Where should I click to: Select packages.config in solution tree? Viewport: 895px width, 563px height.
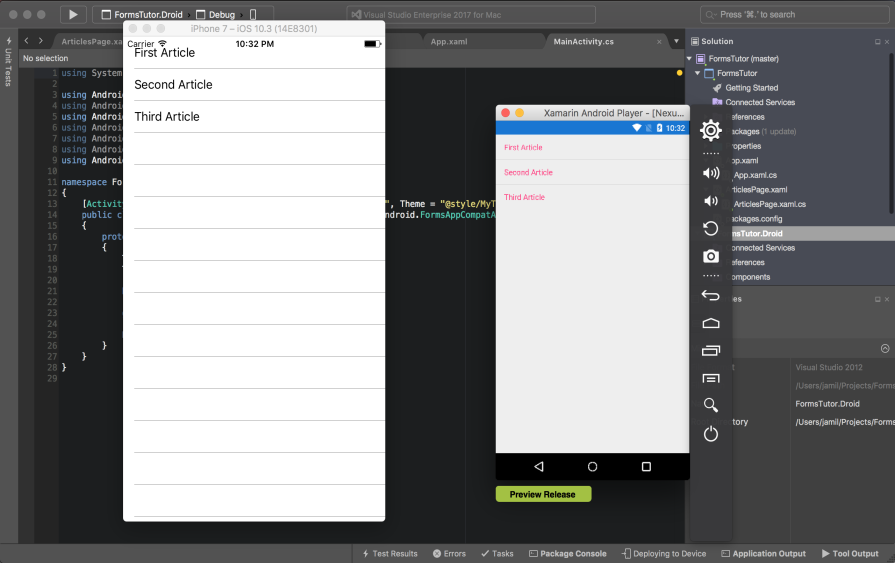pos(757,219)
